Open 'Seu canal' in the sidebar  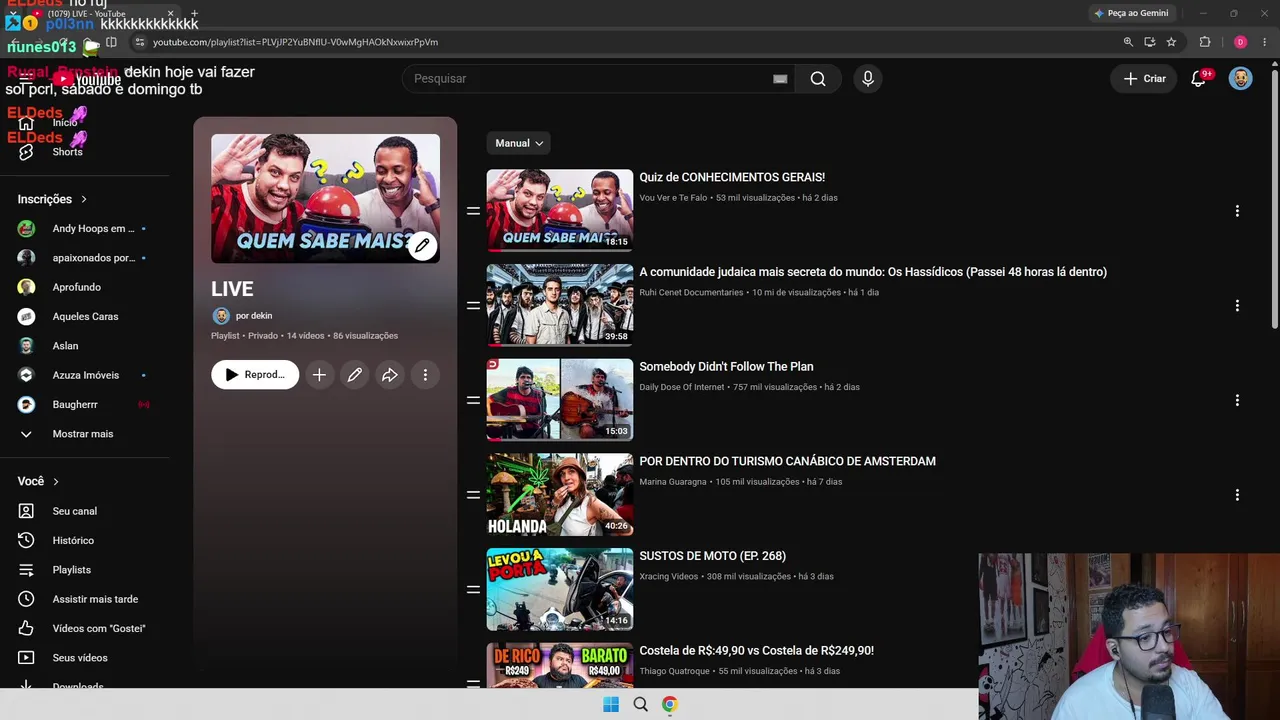coord(84,511)
